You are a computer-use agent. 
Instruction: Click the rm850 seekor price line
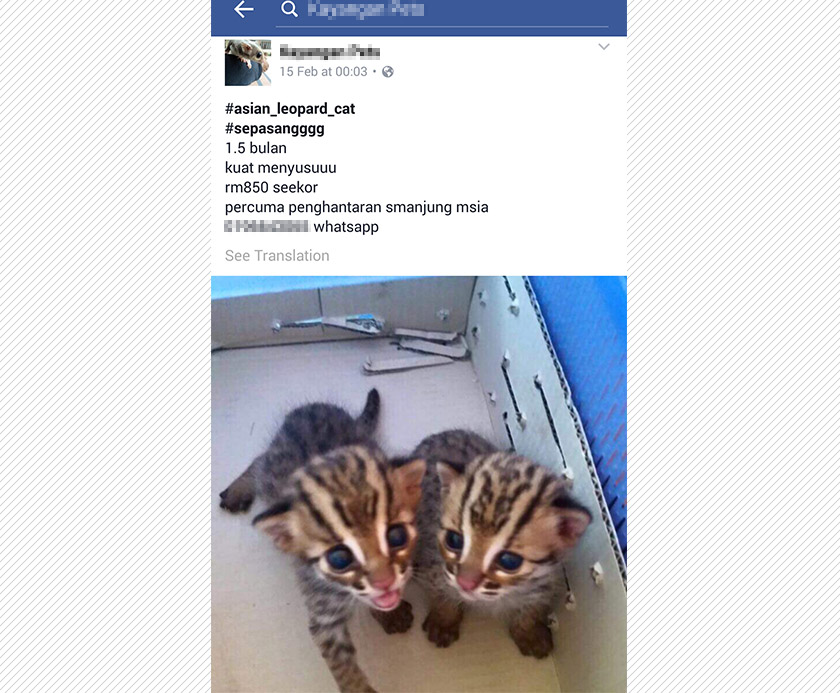tap(271, 187)
